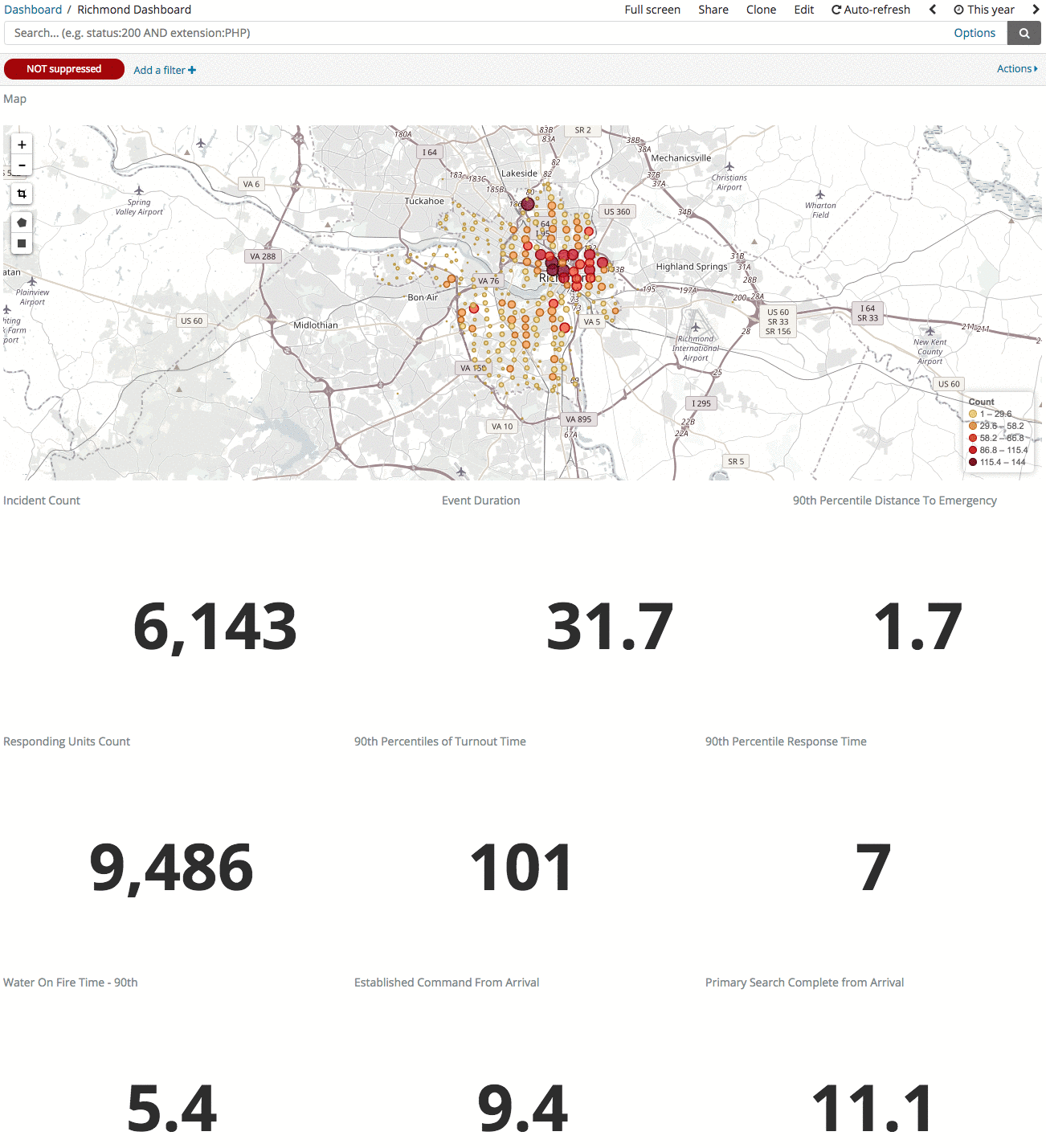The height and width of the screenshot is (1148, 1046).
Task: Select the rectangle draw tool on map
Action: (22, 243)
